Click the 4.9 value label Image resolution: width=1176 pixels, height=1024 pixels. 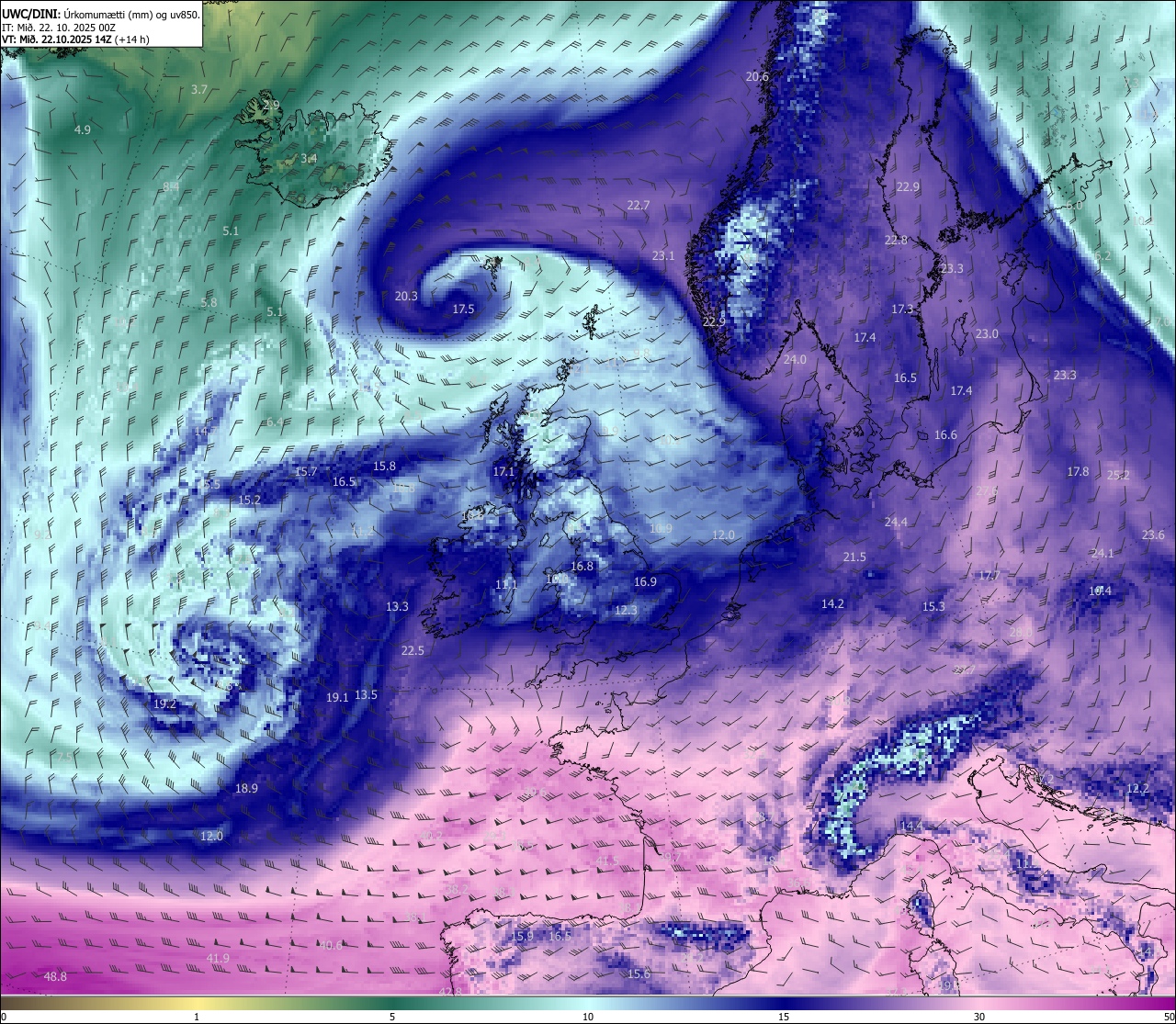(83, 130)
